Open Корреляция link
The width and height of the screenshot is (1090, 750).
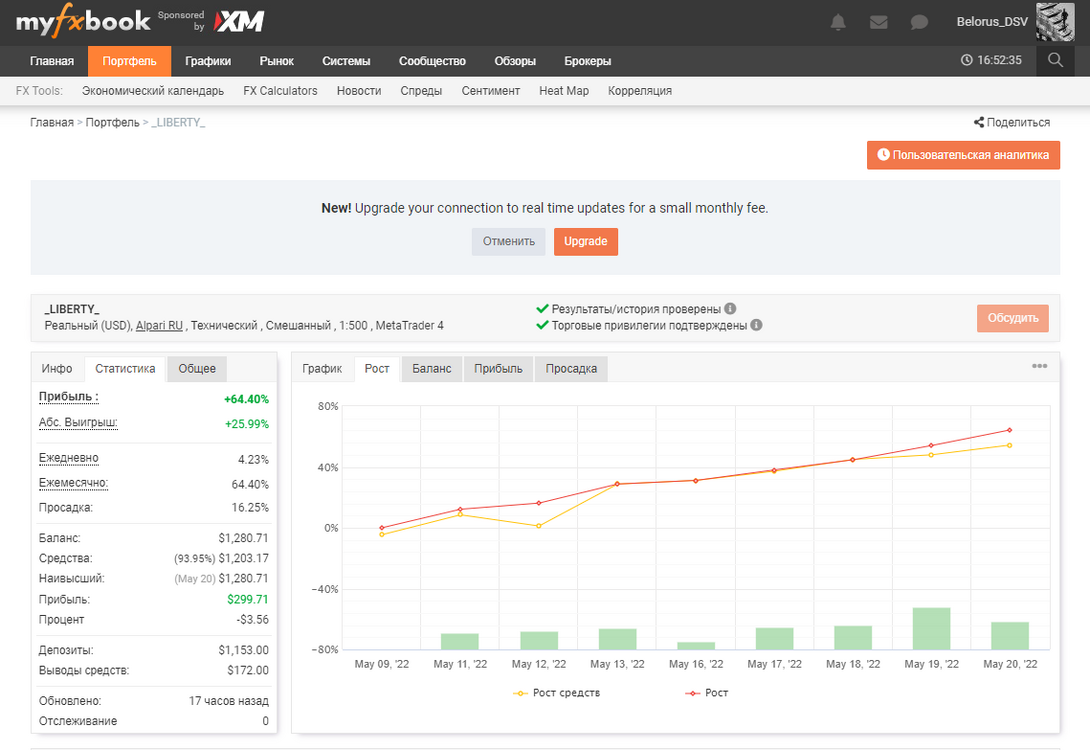click(x=640, y=91)
